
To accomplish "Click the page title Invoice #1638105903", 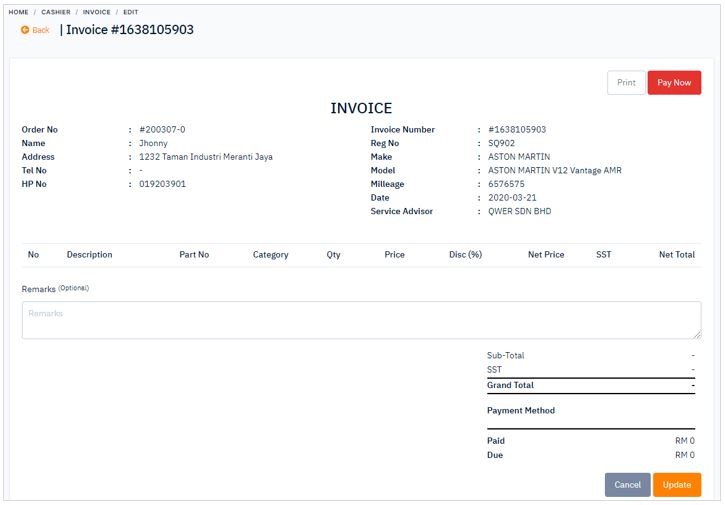I will point(130,30).
